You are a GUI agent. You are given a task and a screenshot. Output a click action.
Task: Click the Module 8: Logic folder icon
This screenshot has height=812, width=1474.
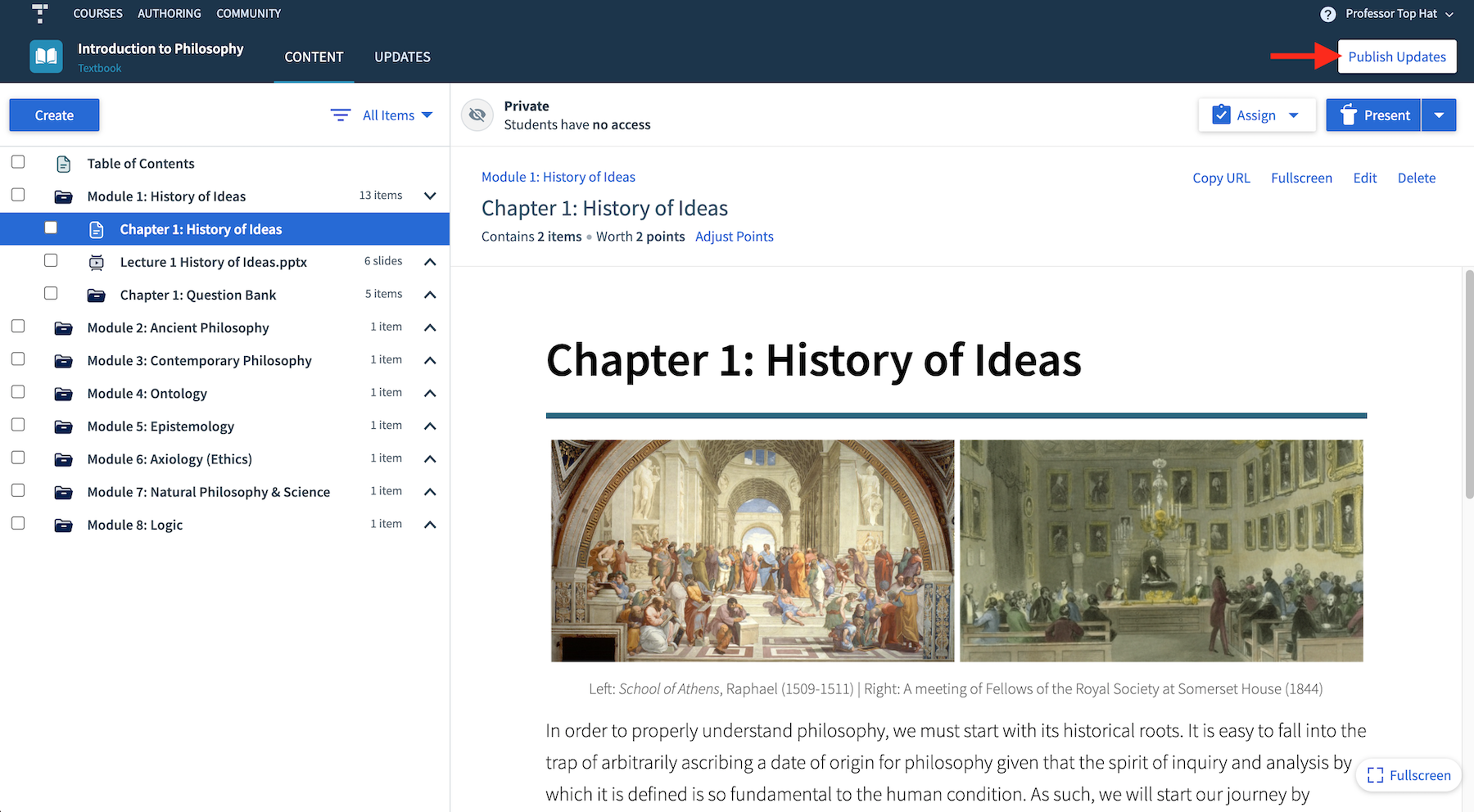pos(63,525)
